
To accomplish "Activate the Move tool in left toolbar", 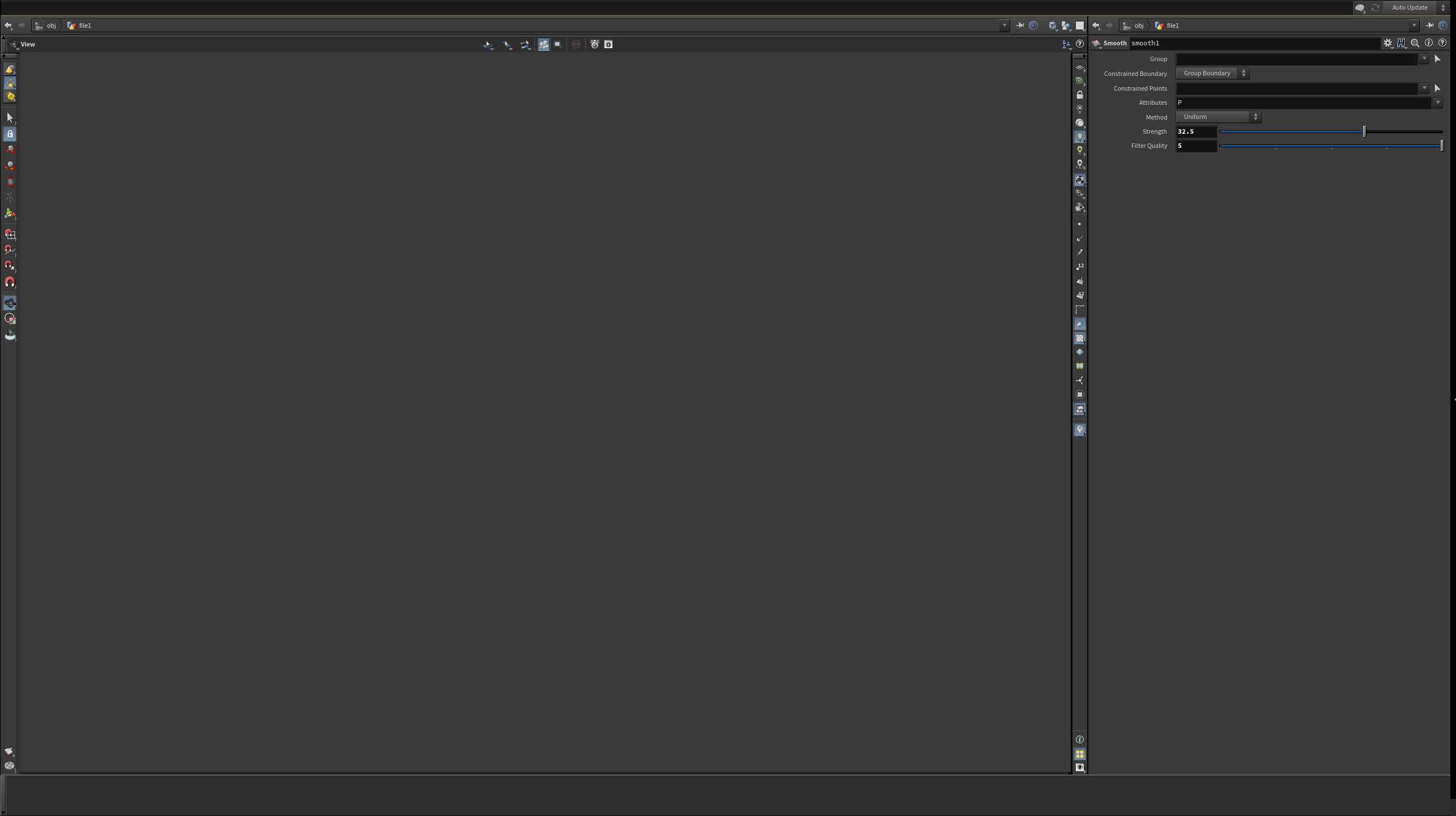I will pyautogui.click(x=10, y=150).
